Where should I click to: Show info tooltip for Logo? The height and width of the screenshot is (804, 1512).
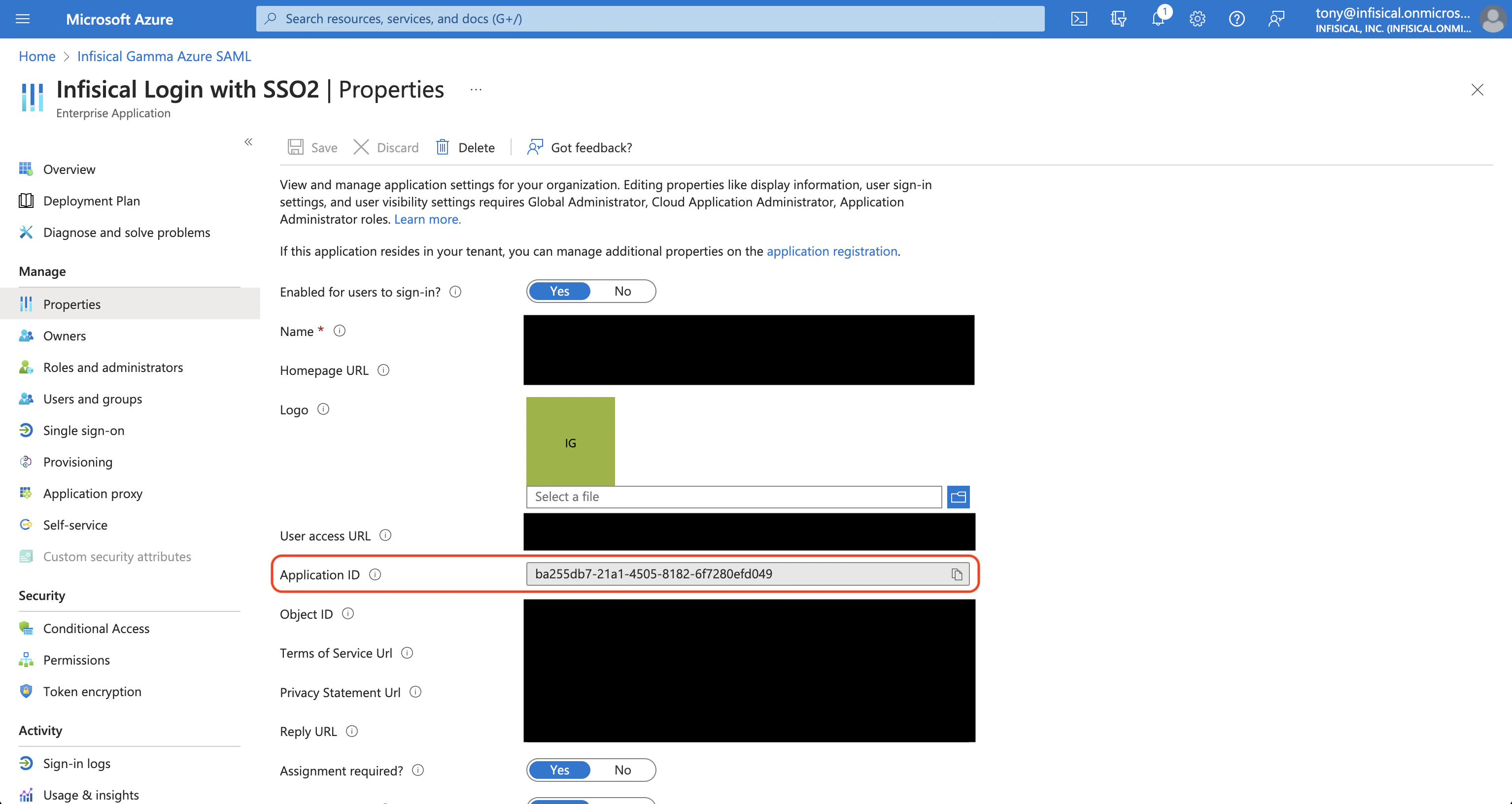point(323,409)
